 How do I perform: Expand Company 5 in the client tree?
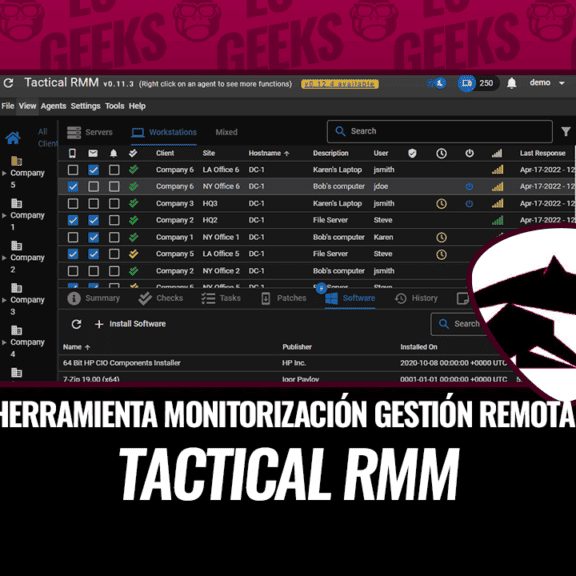[x=4, y=173]
